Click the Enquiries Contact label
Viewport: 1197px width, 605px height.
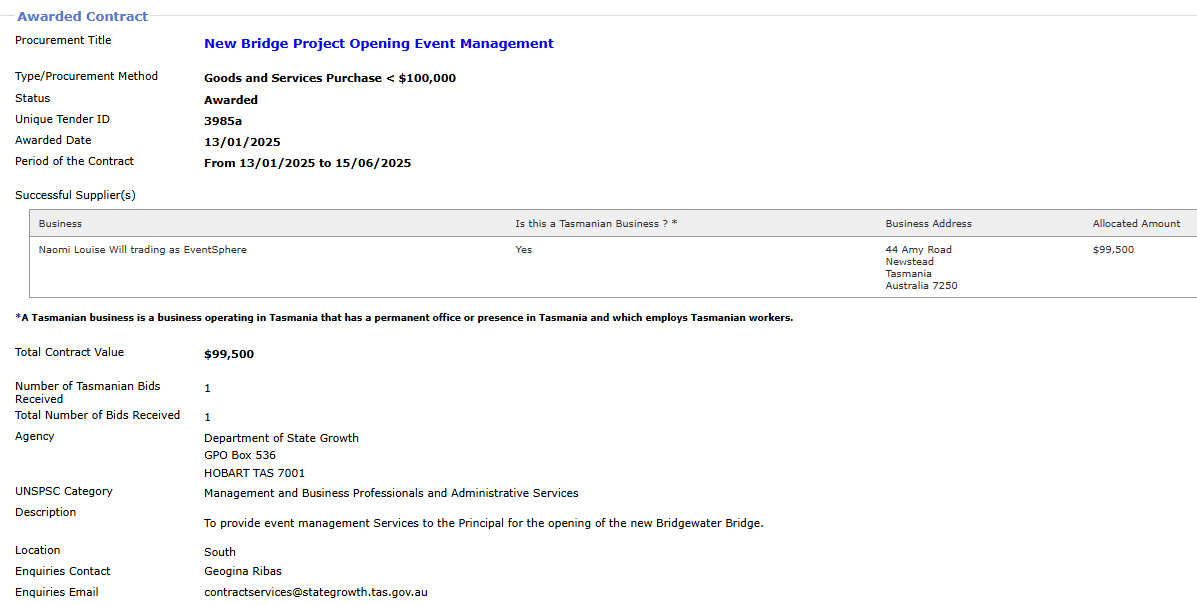click(x=63, y=571)
